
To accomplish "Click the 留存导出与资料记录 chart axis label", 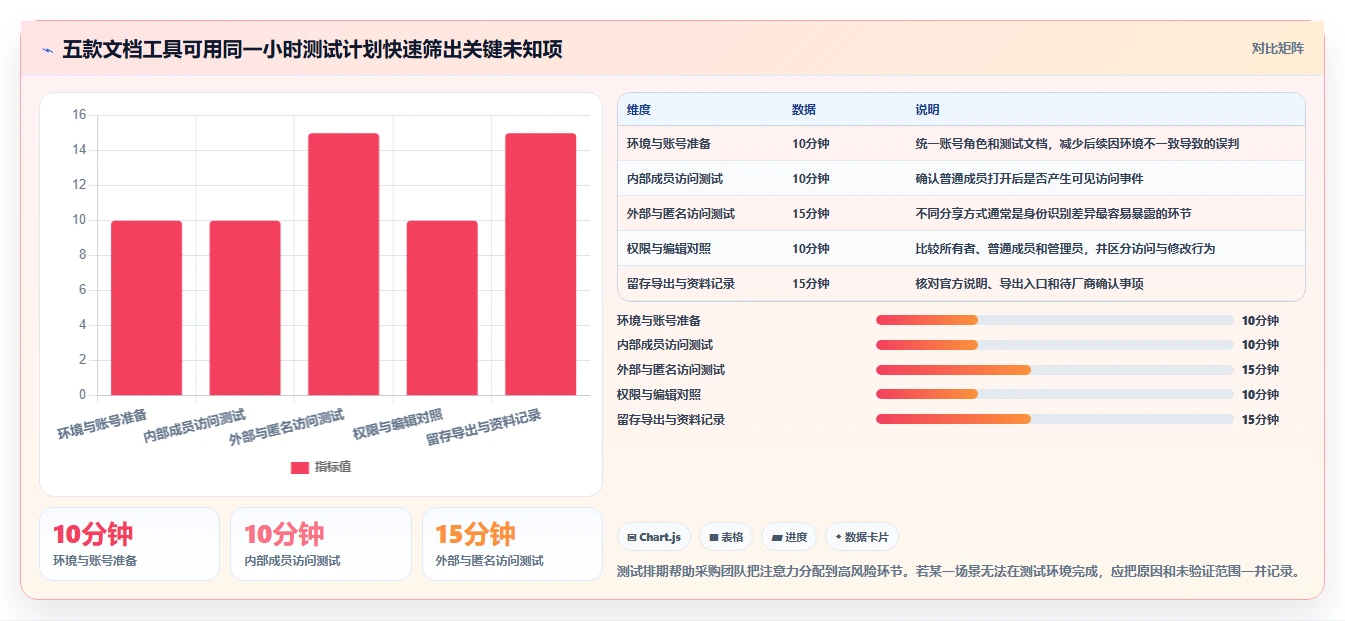I will pos(483,427).
